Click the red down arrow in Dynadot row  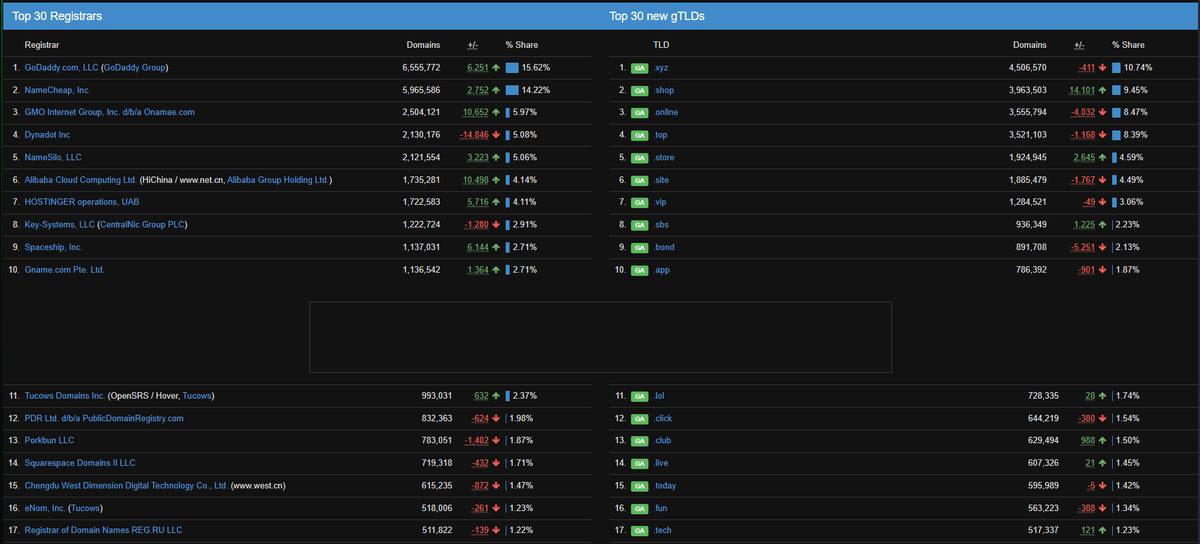click(496, 134)
